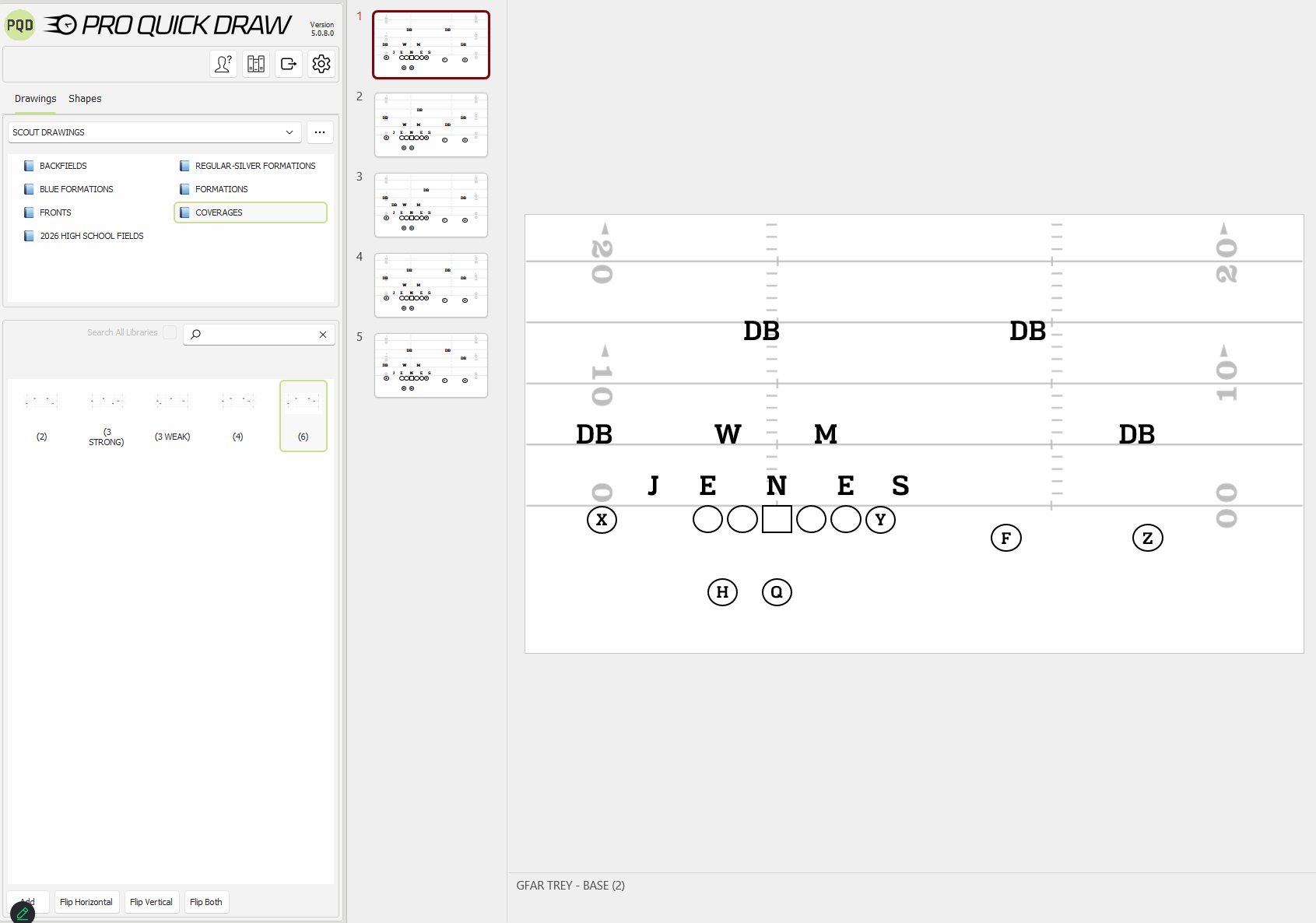Click the Flip Horizontal button

click(x=86, y=902)
